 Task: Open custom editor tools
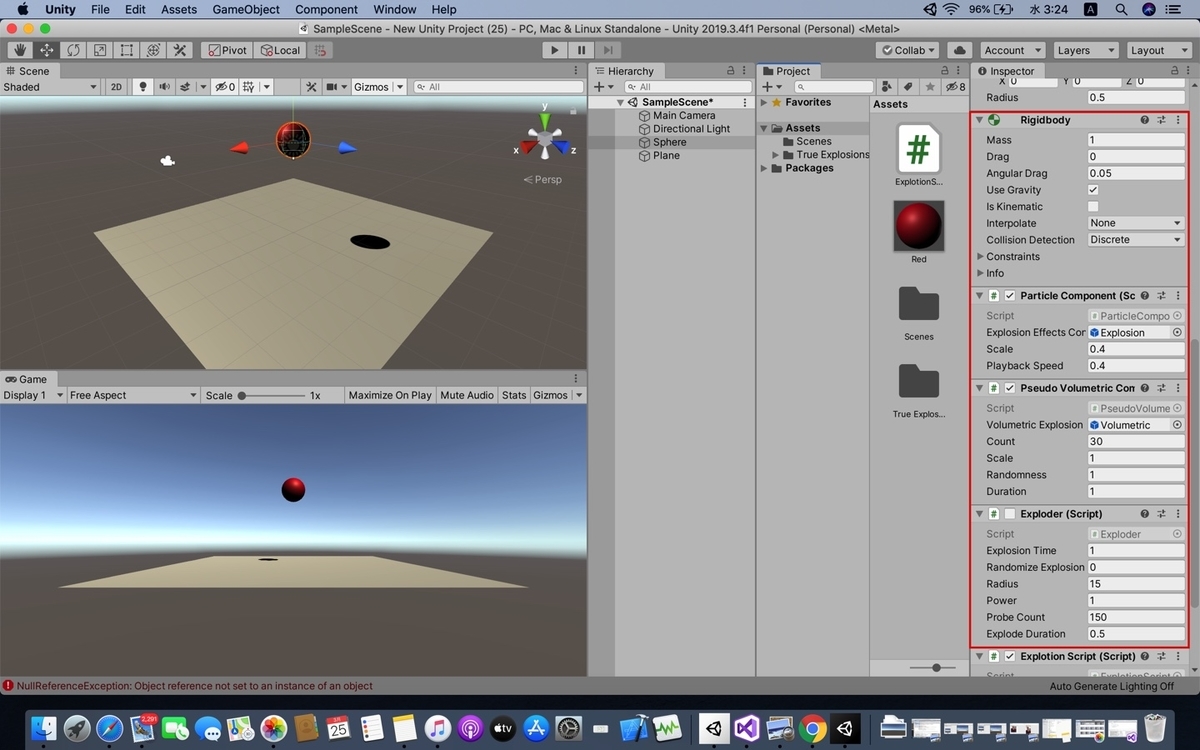click(x=180, y=50)
